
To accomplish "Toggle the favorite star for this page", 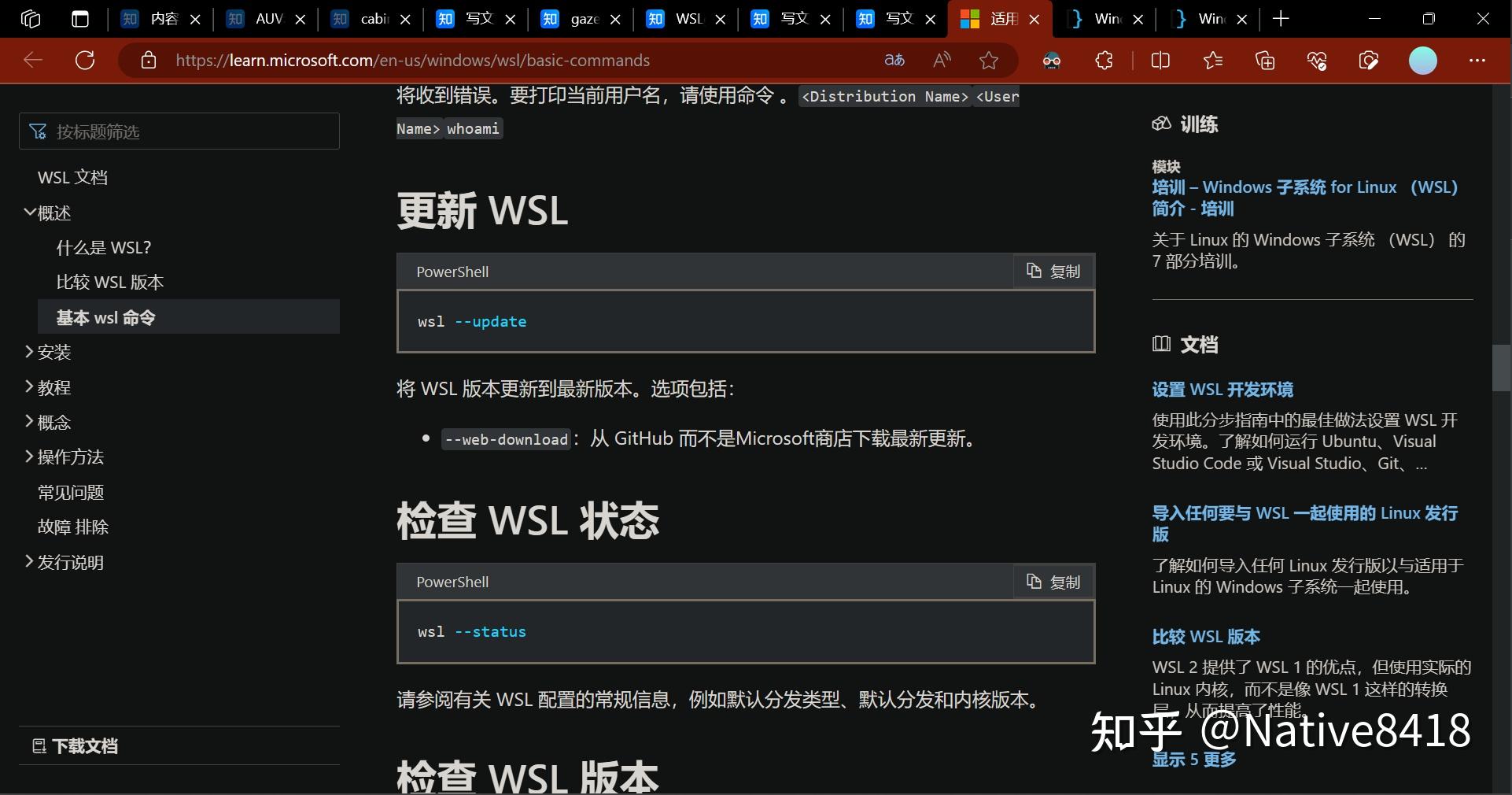I will [x=987, y=60].
